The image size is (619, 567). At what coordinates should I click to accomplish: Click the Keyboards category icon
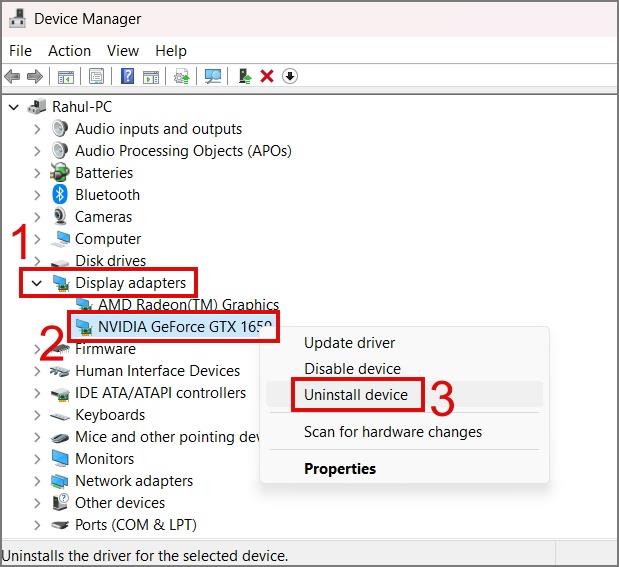point(60,416)
